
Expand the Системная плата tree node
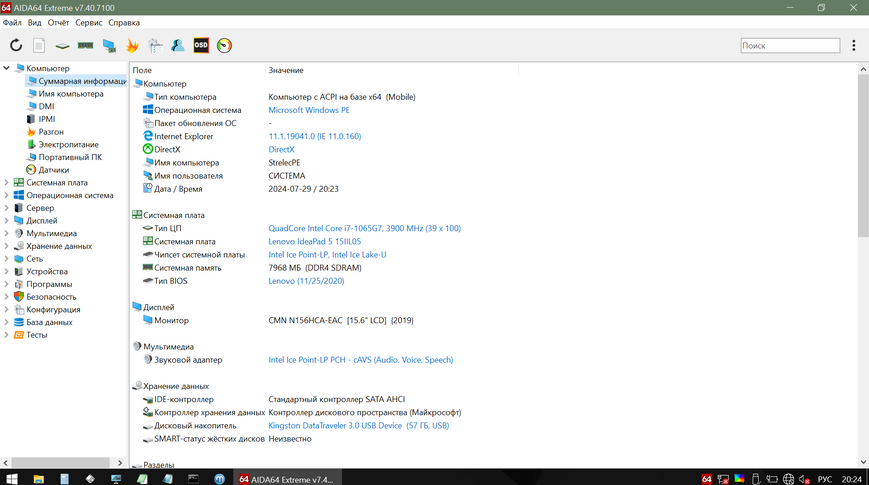(x=7, y=182)
